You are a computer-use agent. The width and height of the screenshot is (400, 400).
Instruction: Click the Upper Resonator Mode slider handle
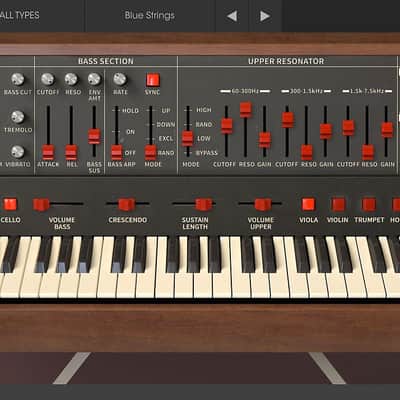pos(188,139)
